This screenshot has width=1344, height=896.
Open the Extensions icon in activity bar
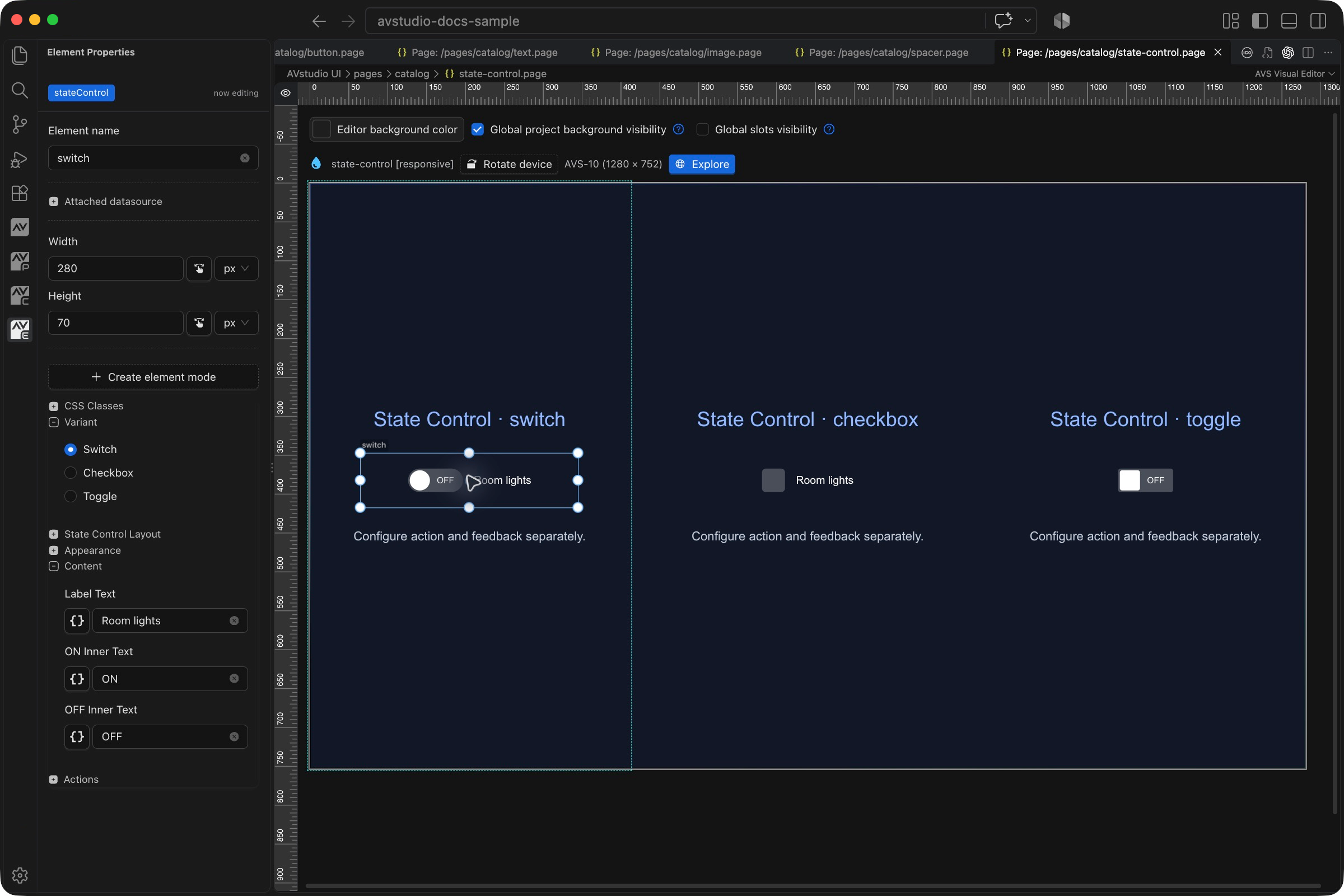tap(20, 193)
